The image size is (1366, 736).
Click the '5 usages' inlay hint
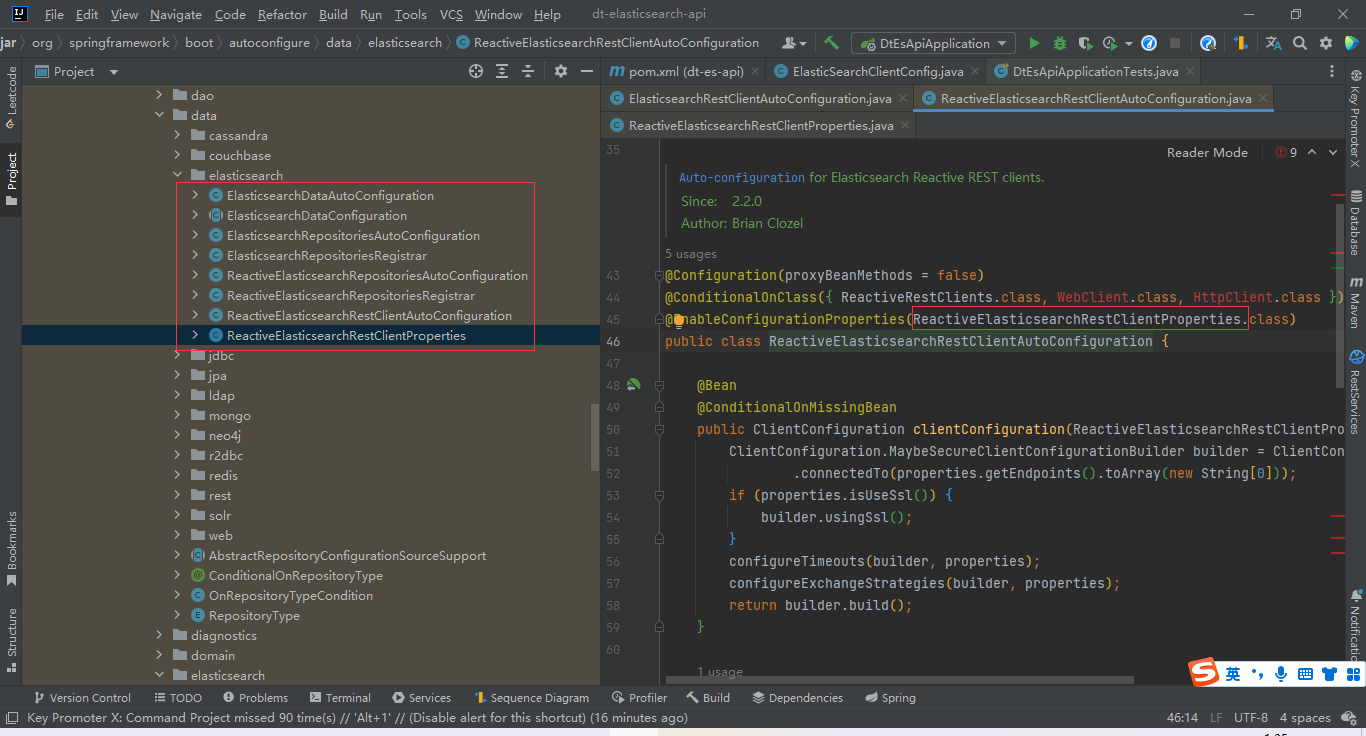[691, 253]
